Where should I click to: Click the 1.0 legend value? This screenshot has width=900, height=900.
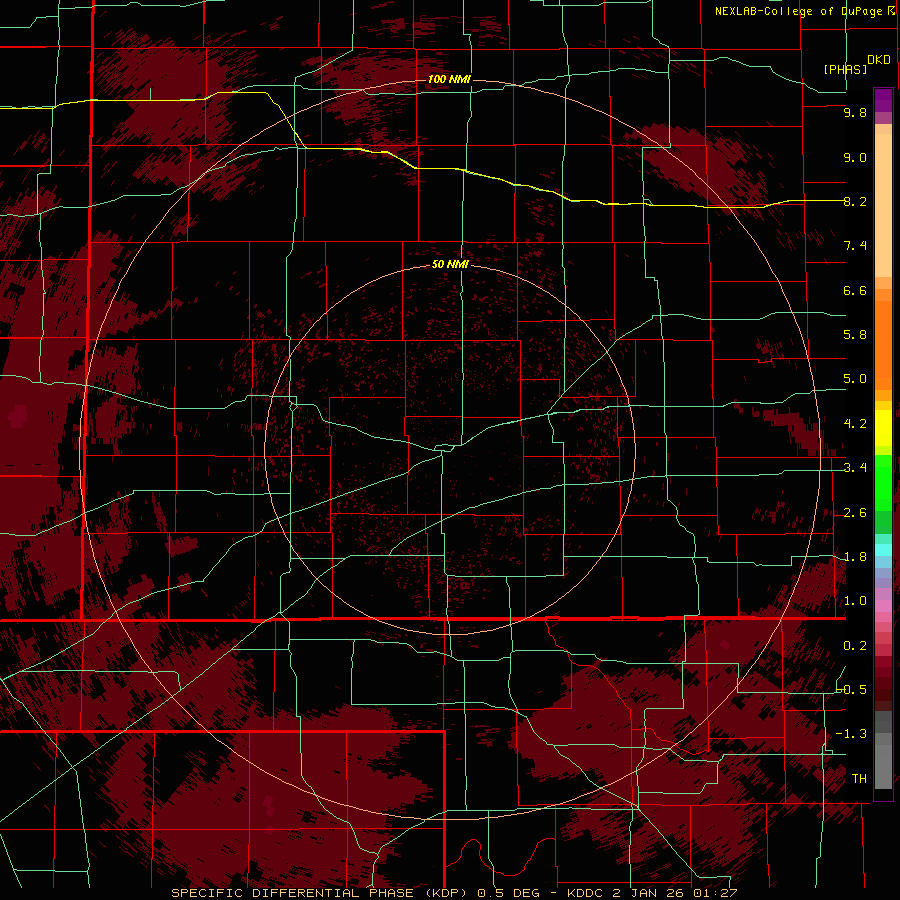pyautogui.click(x=855, y=601)
